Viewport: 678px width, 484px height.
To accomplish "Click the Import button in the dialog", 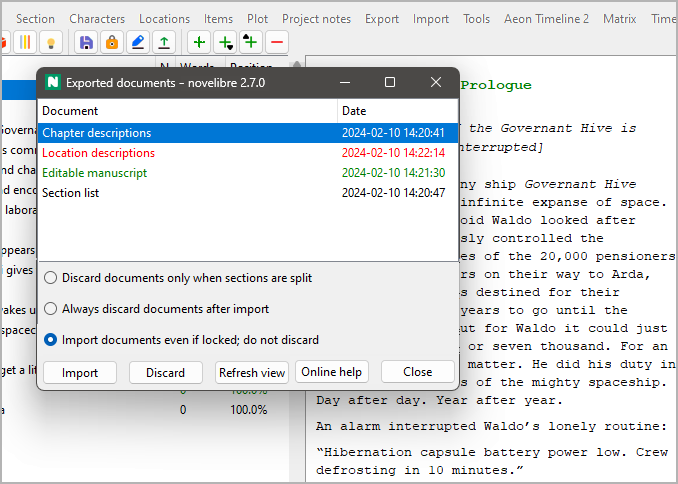I will (x=80, y=372).
